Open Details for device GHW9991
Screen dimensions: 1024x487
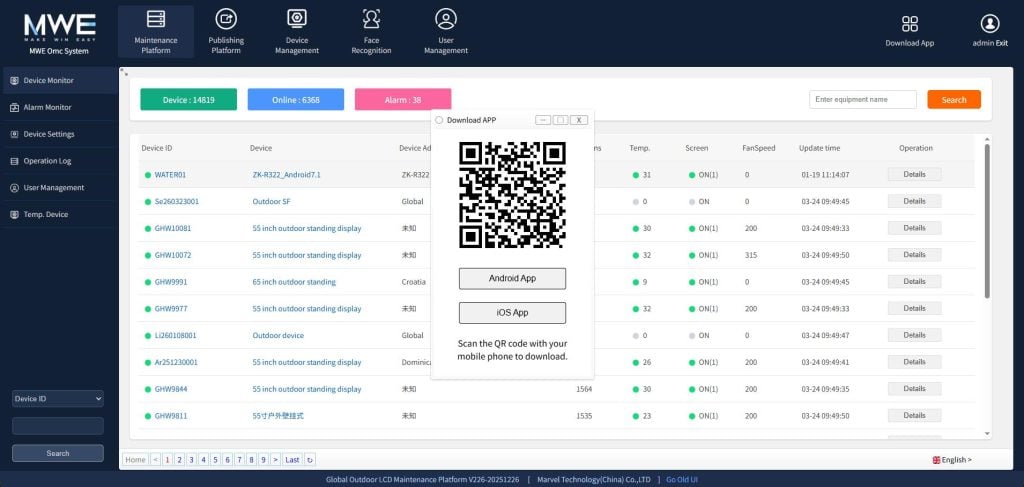(x=914, y=281)
